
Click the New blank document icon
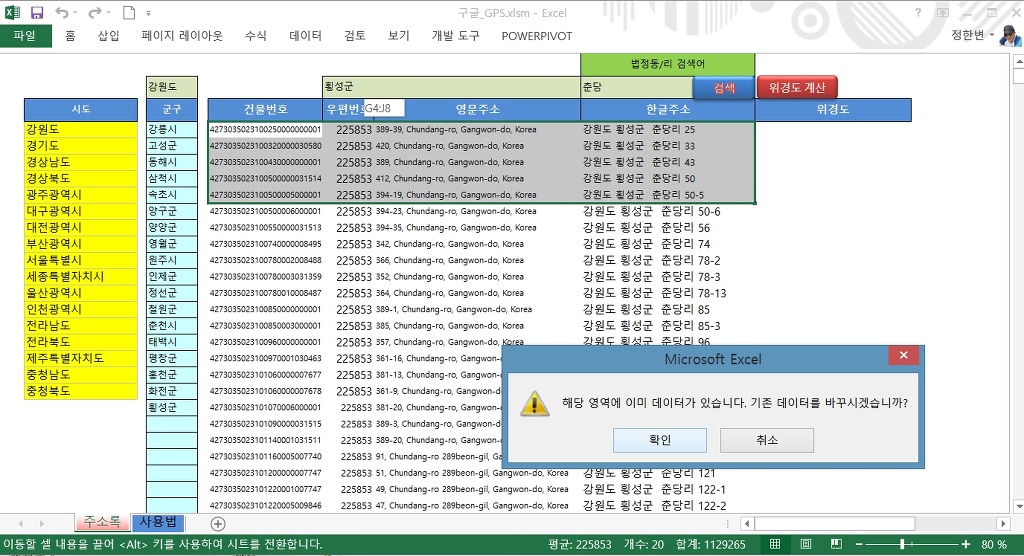tap(127, 13)
